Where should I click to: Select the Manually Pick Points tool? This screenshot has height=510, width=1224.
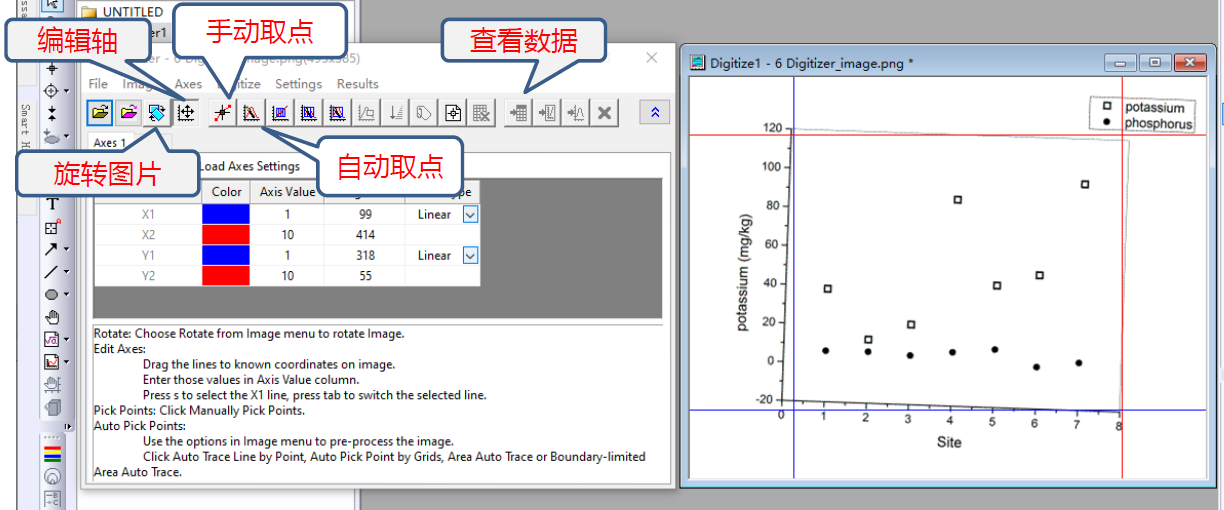[222, 113]
